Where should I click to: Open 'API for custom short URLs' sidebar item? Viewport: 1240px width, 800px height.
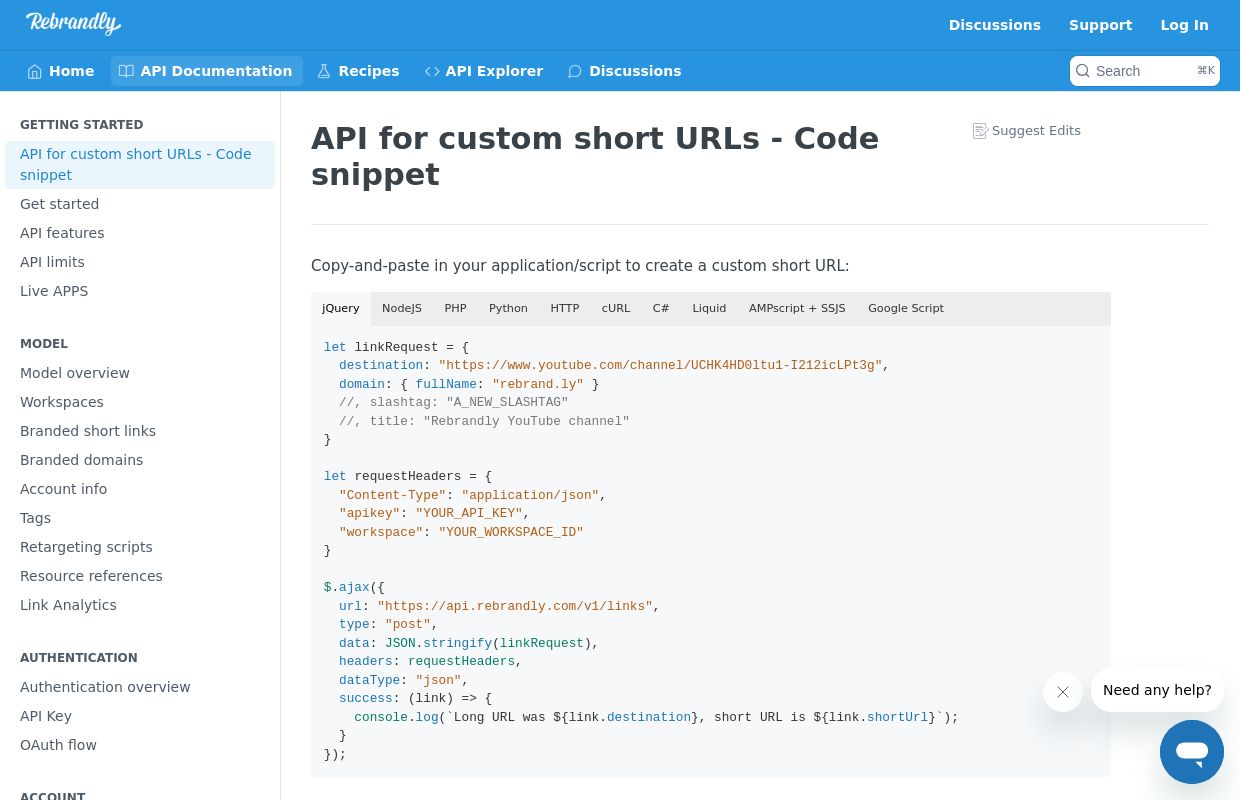[x=140, y=165]
